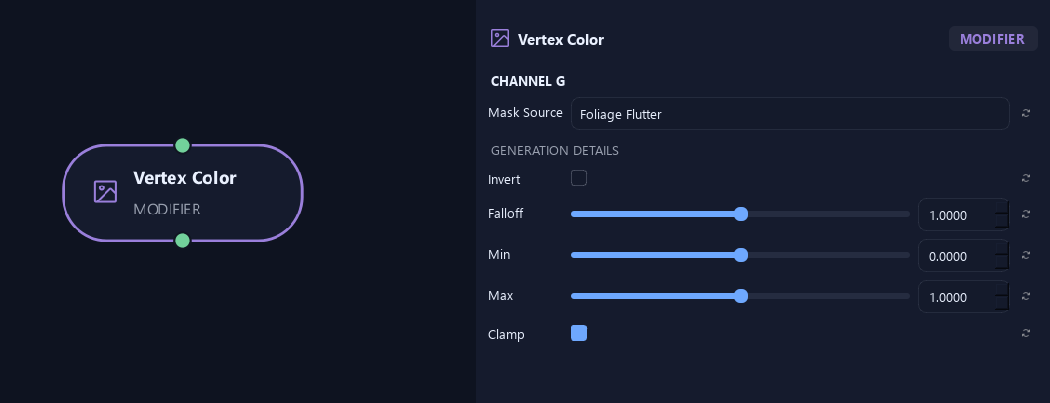Click the Invert label

coord(504,179)
